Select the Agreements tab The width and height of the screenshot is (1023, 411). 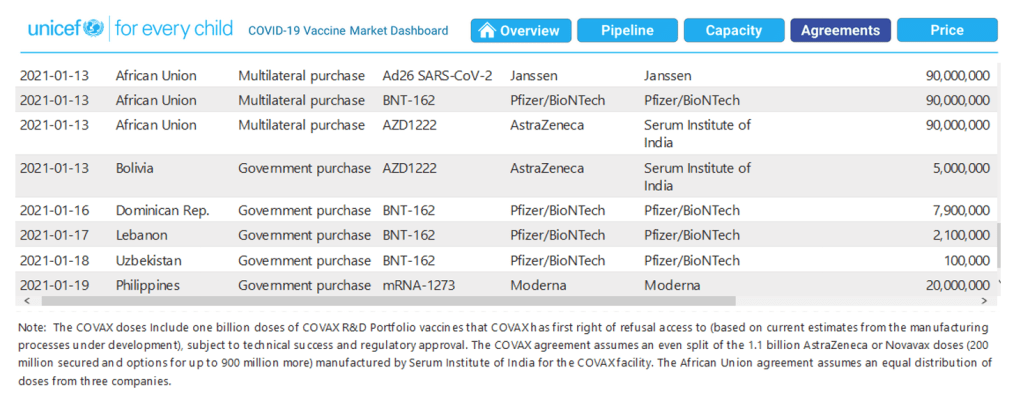pos(840,30)
